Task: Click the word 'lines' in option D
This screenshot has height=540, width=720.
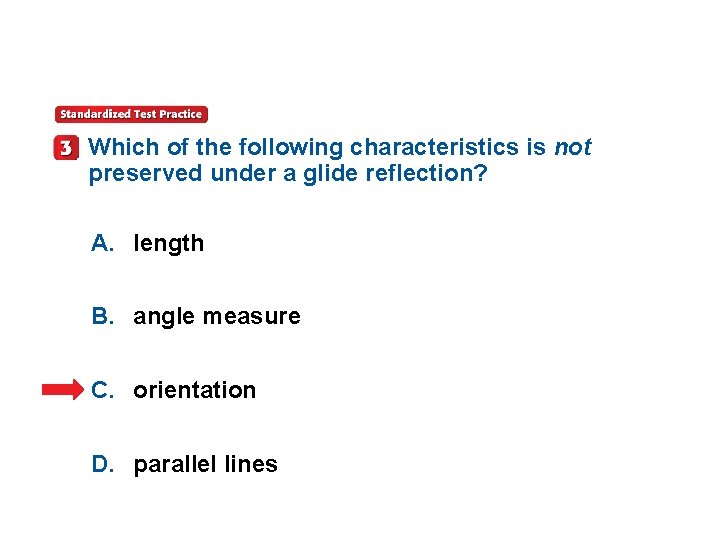Action: [251, 464]
